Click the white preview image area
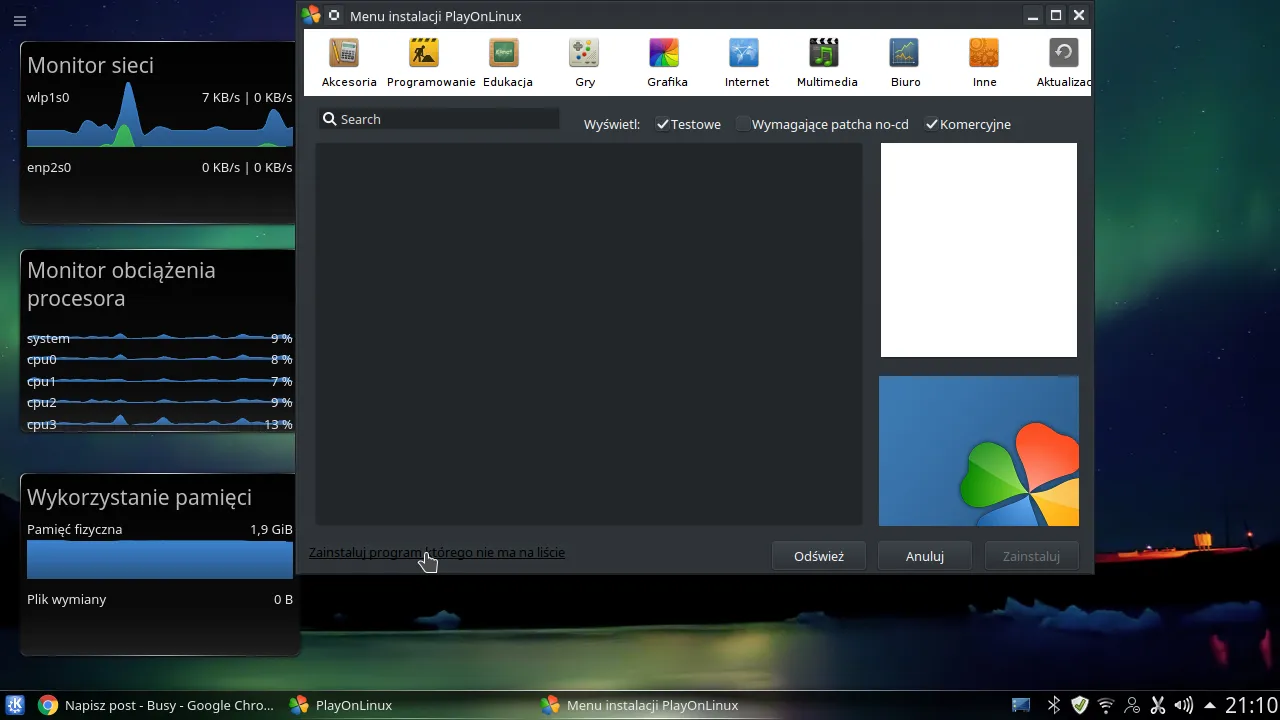This screenshot has width=1280, height=720. [979, 250]
